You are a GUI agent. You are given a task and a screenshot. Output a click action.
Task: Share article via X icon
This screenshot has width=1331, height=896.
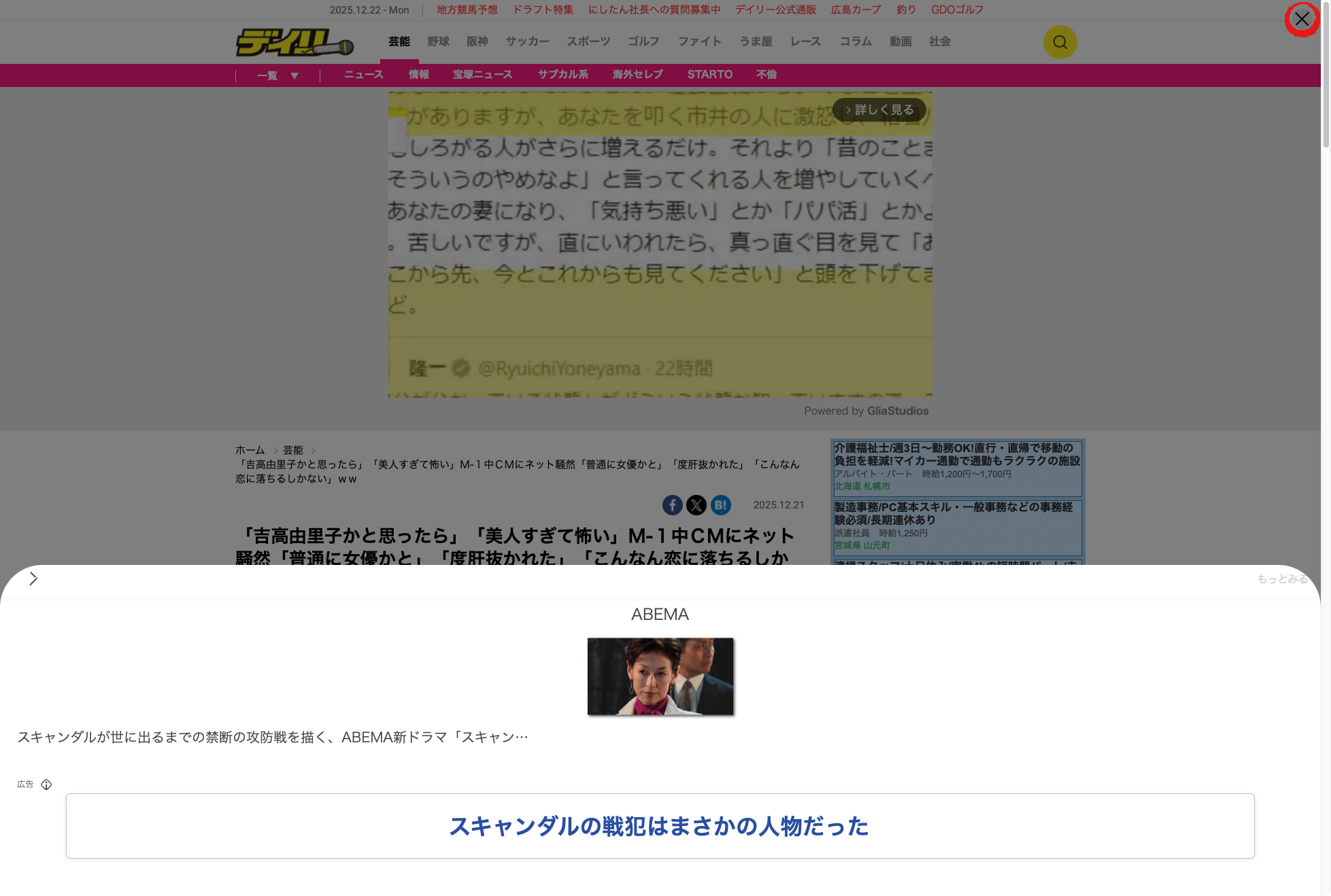pyautogui.click(x=696, y=505)
